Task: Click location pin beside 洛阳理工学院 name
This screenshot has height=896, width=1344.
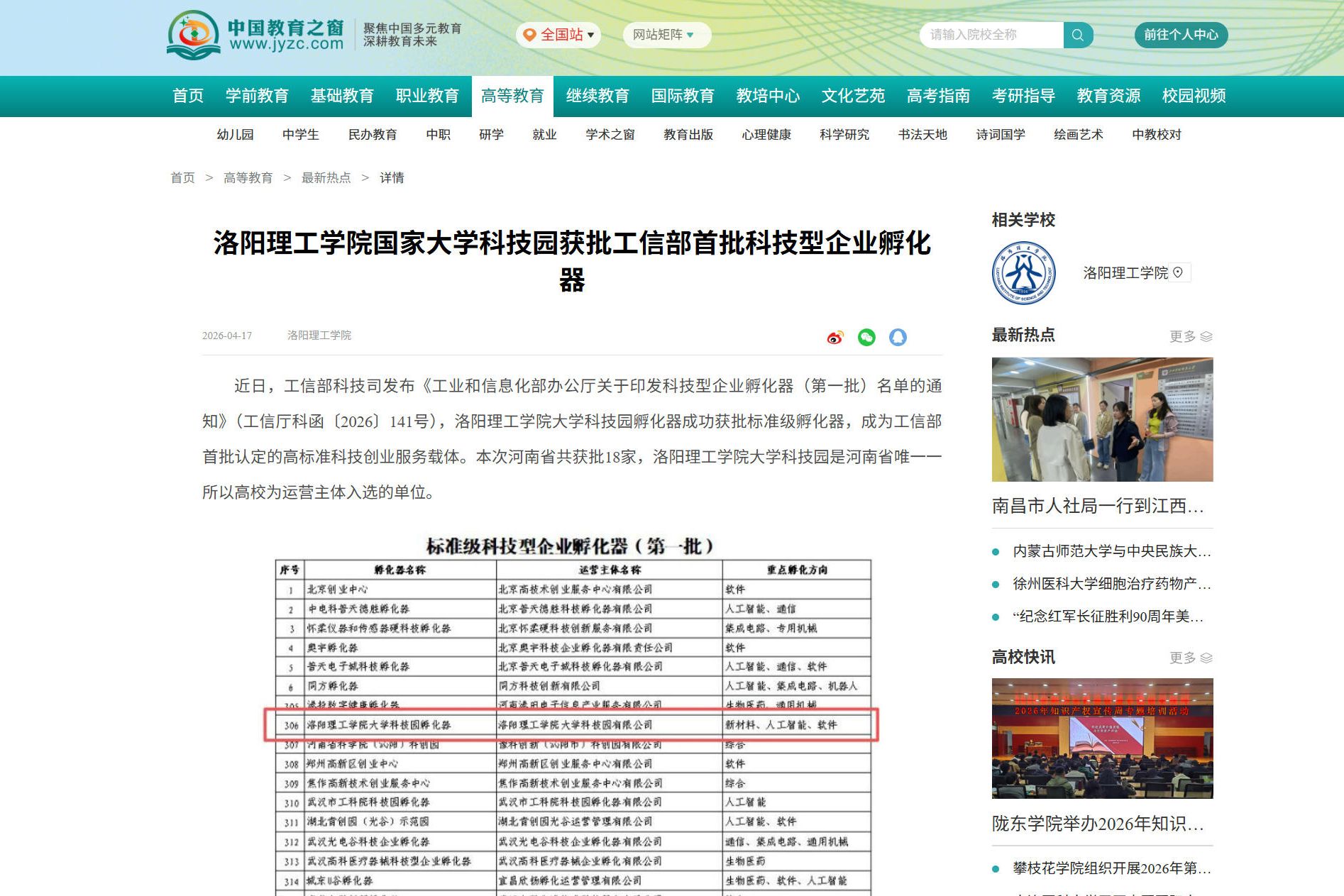Action: click(1178, 272)
